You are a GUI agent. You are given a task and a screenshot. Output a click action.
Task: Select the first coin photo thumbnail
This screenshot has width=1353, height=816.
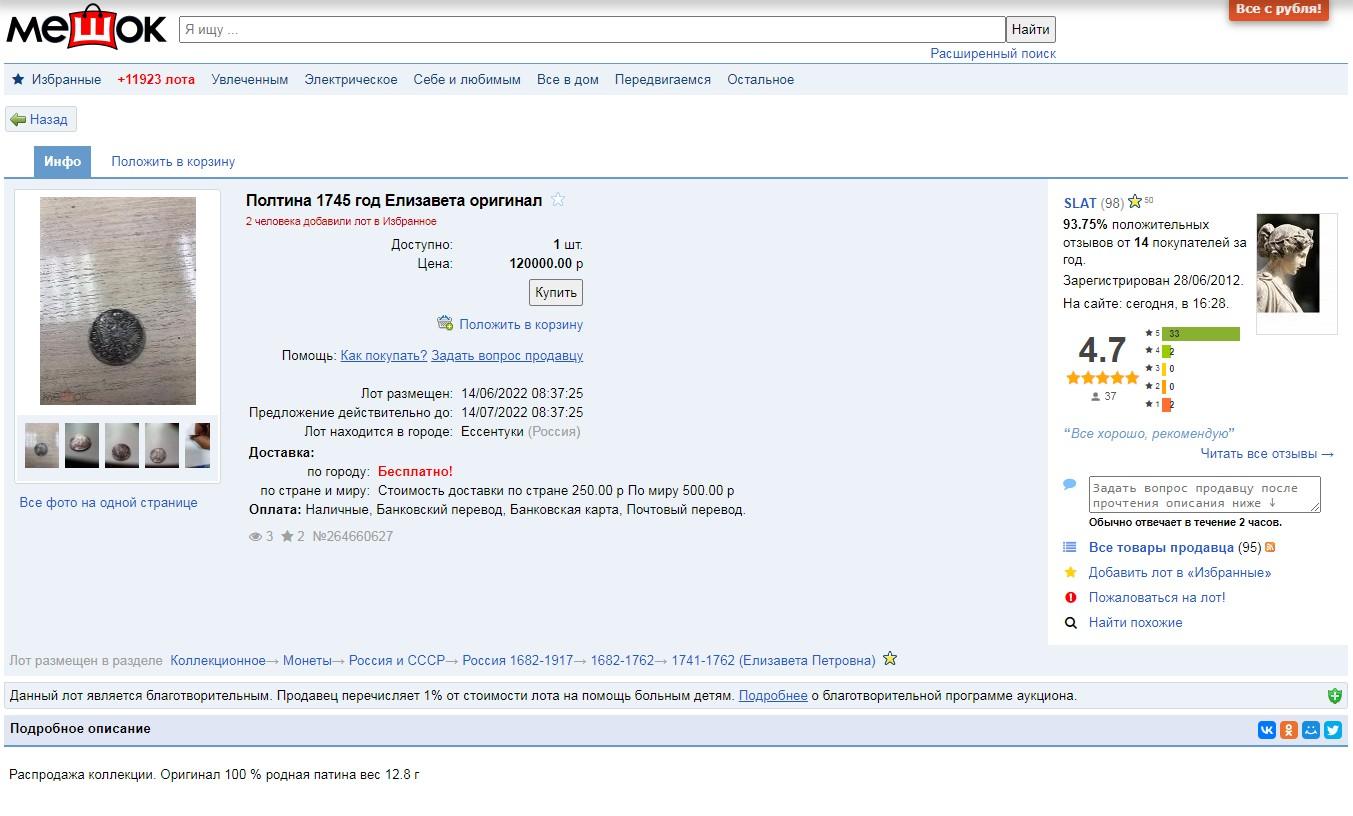point(42,445)
